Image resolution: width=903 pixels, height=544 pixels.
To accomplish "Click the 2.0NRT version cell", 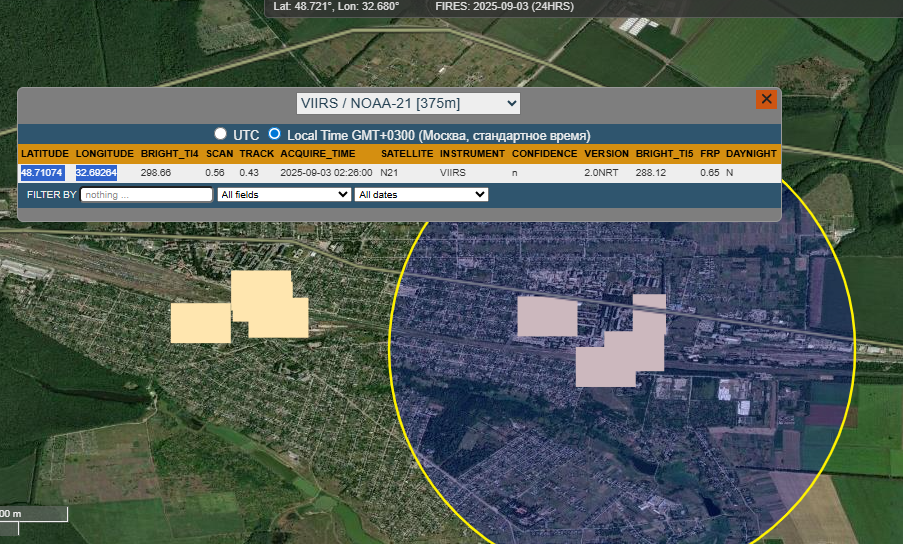I will (601, 173).
